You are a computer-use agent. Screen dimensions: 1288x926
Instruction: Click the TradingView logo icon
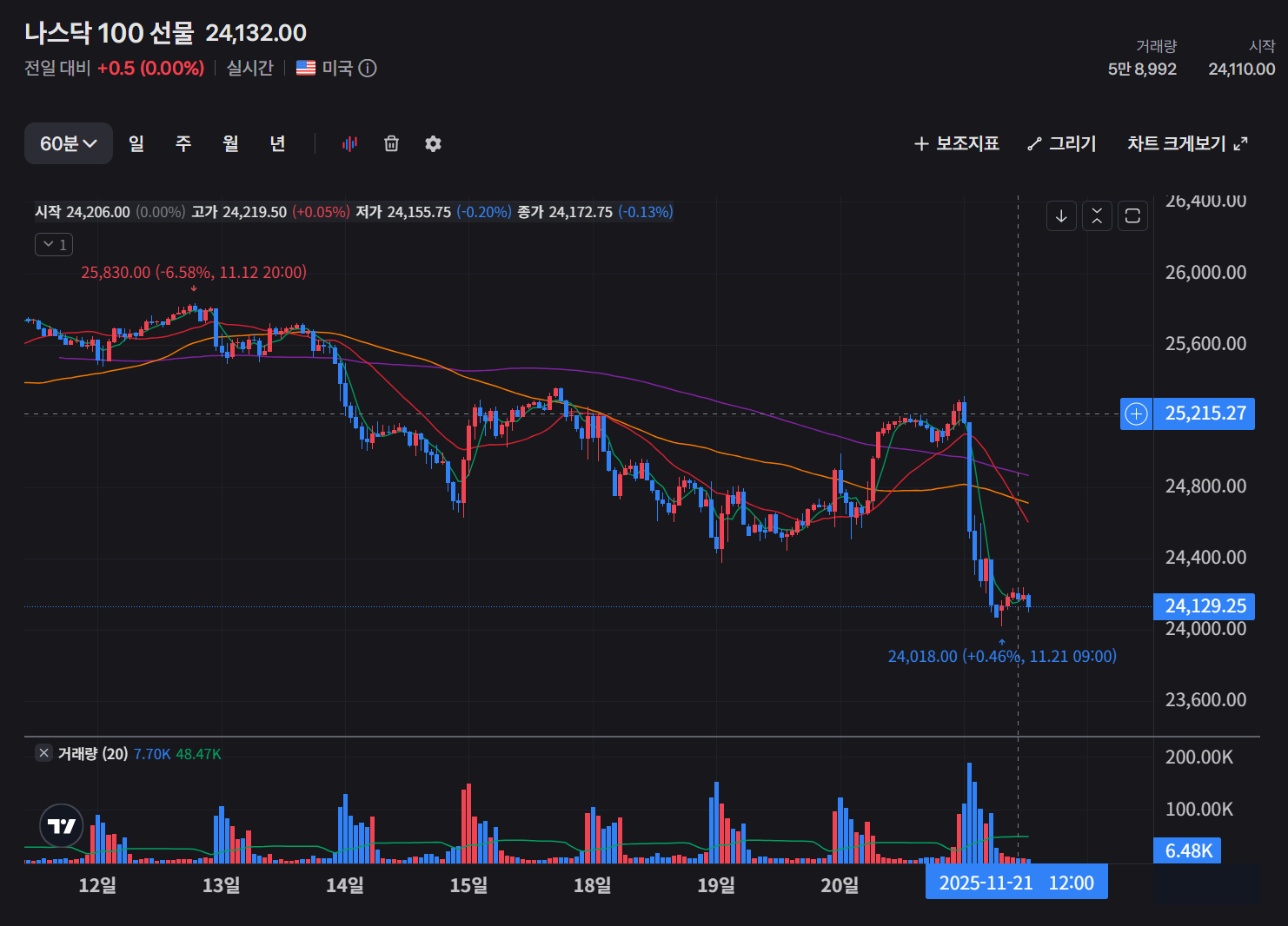62,825
